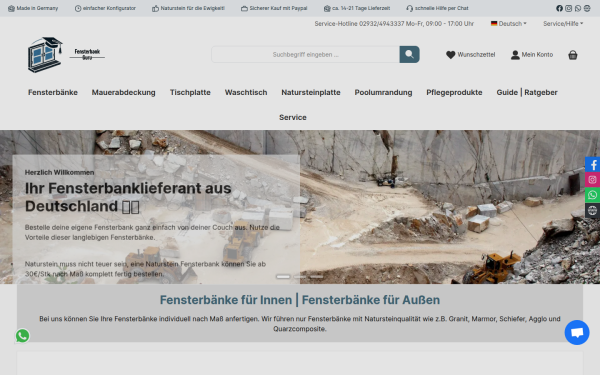
Task: Focus the Suchbegriff eingeben search field
Action: pos(305,54)
